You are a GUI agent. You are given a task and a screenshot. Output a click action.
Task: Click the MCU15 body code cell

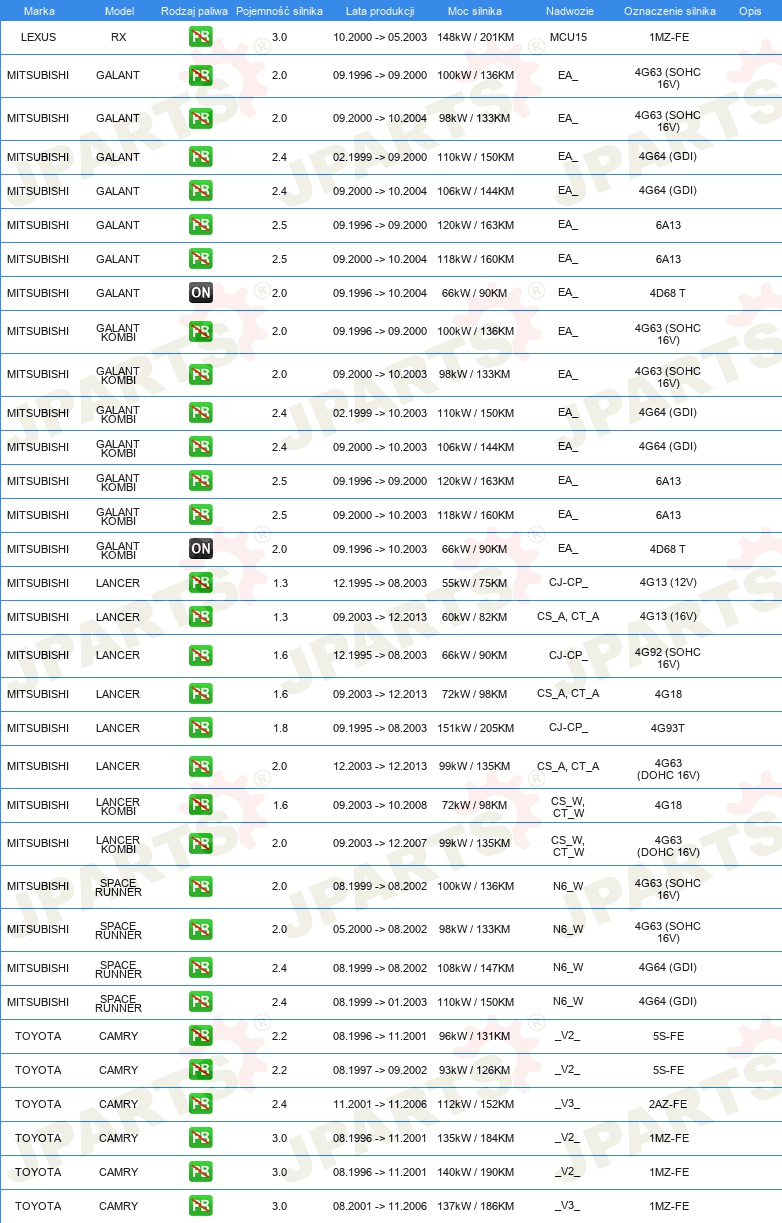coord(568,37)
